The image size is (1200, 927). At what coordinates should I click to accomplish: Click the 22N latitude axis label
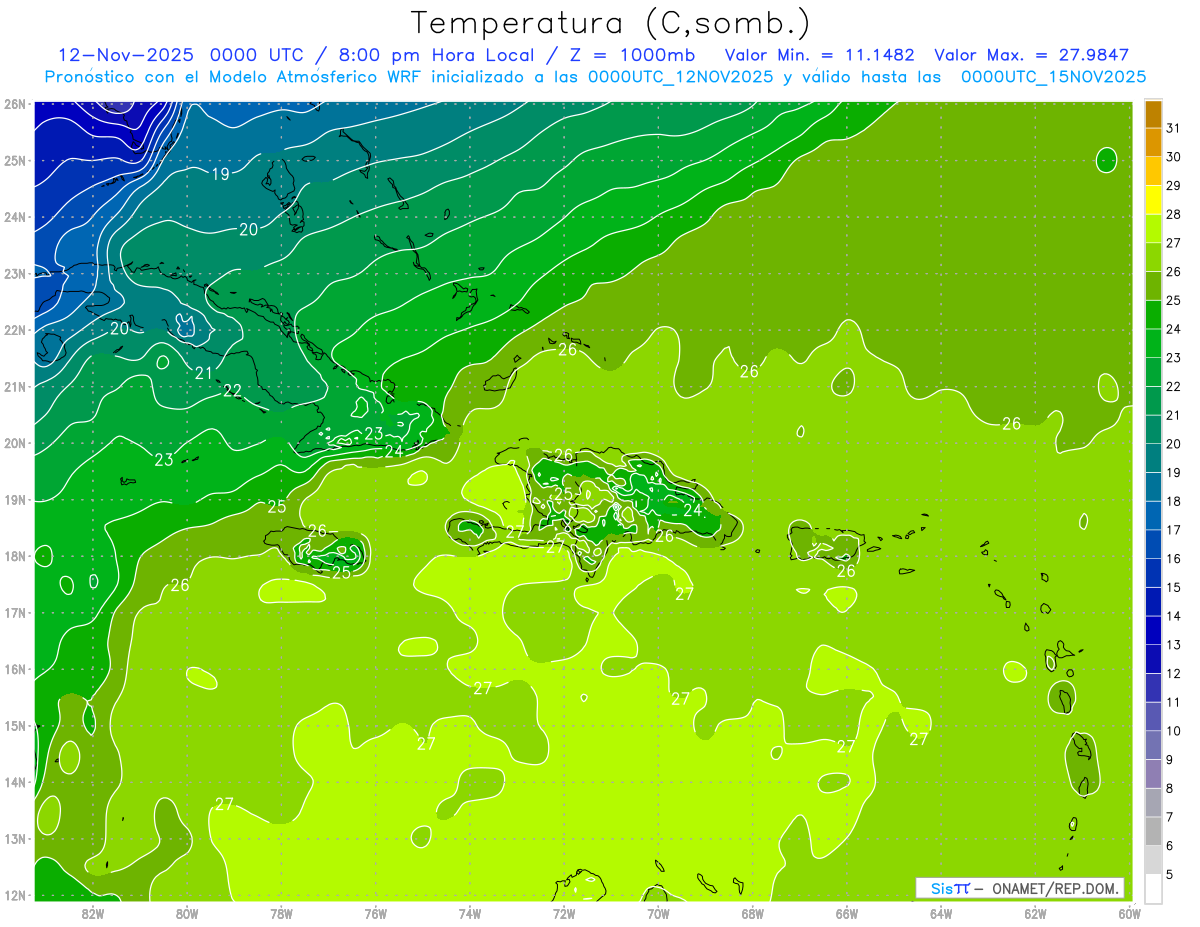click(x=14, y=330)
